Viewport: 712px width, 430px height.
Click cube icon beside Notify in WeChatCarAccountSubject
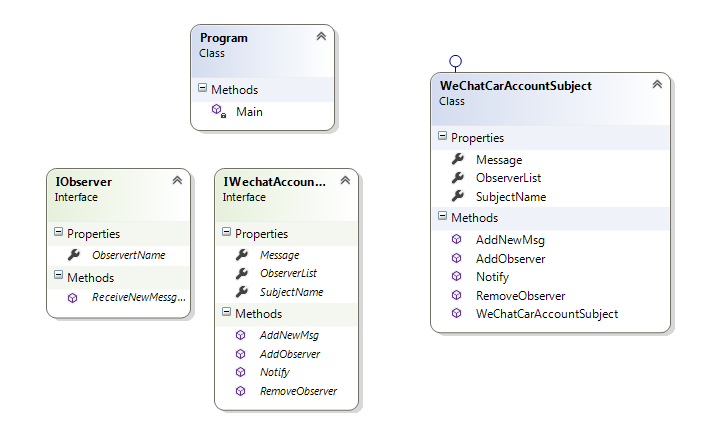[456, 277]
